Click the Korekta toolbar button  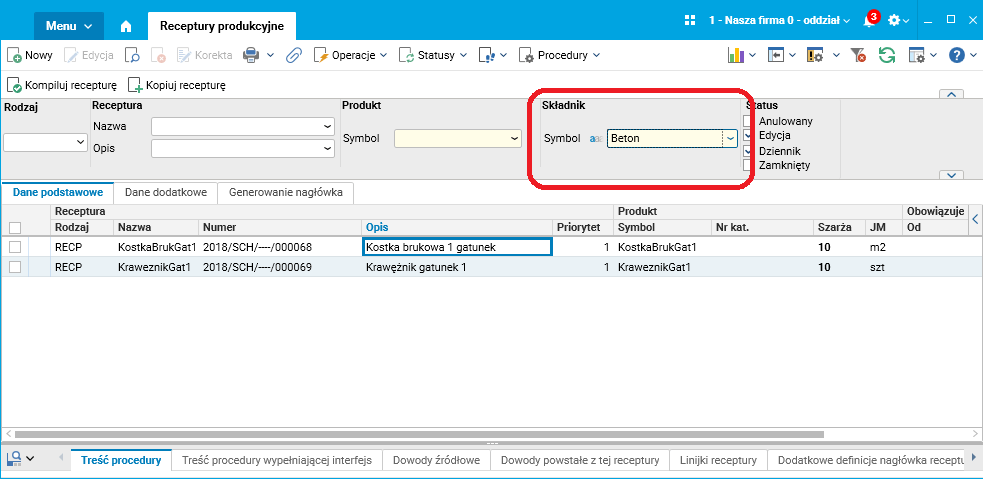coord(204,55)
